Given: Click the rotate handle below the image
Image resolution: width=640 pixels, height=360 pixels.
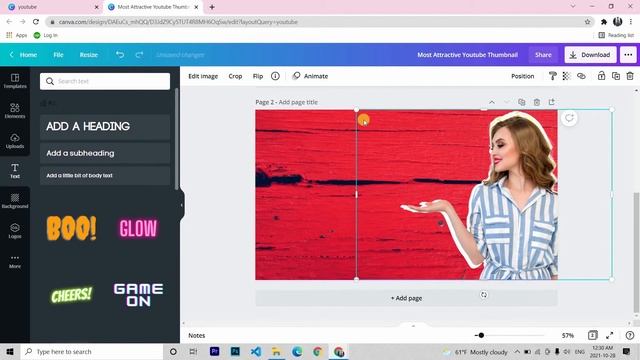Looking at the screenshot, I should 484,295.
